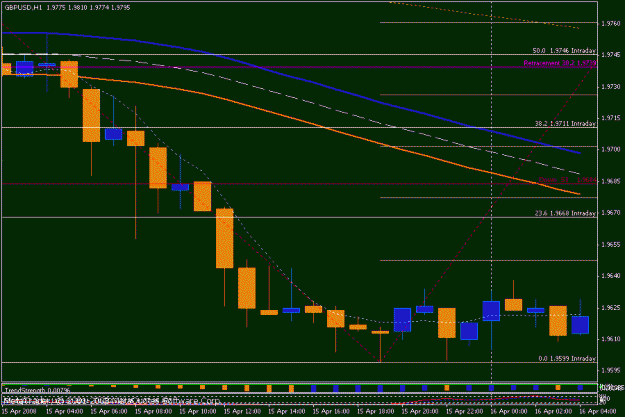The height and width of the screenshot is (417, 625).
Task: Select the '50.0 1.9746 Intraday' Fibonacci label
Action: (564, 51)
